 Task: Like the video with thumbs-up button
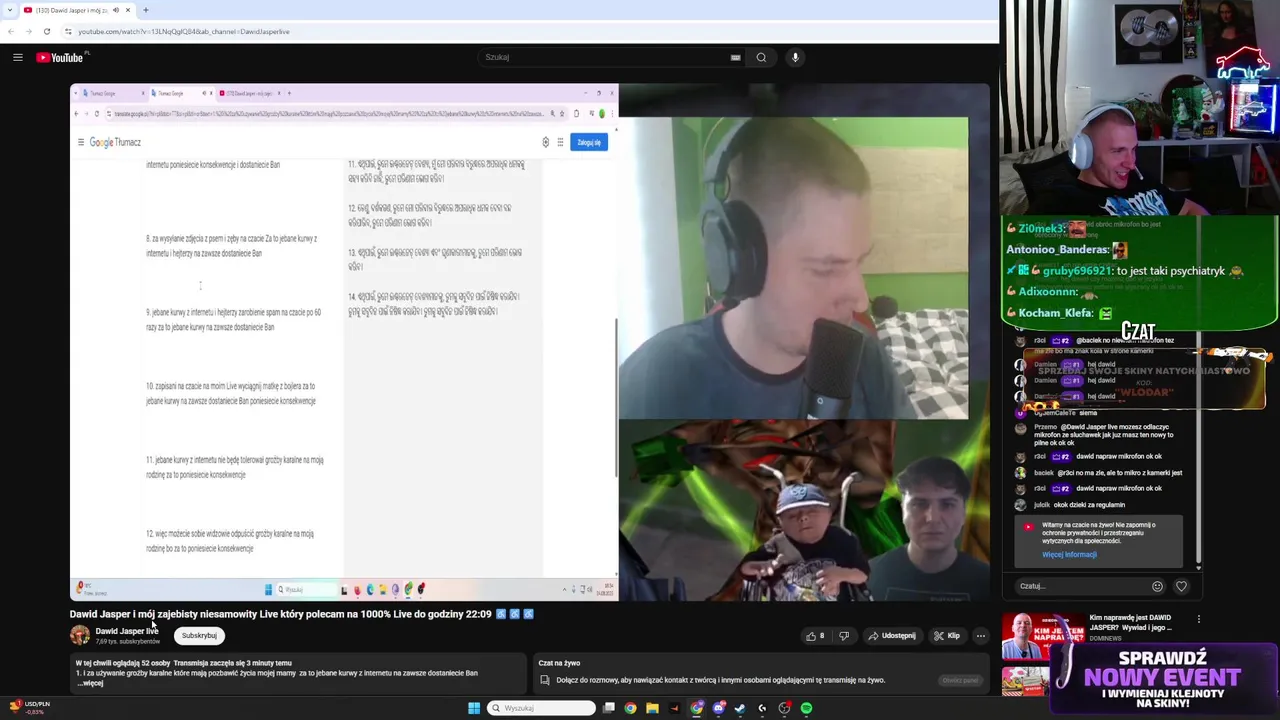coord(815,636)
